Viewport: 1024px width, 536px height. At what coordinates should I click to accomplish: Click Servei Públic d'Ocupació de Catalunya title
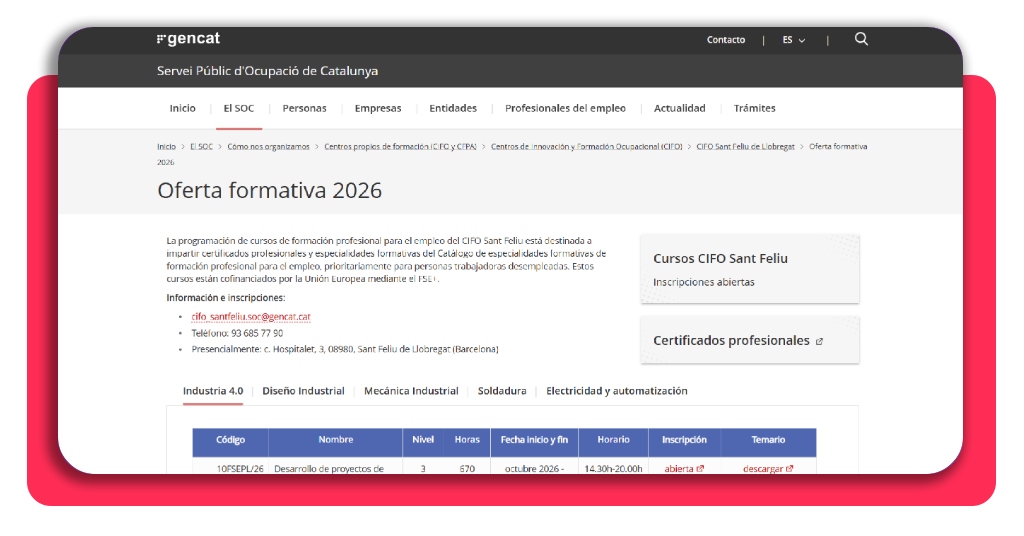click(267, 71)
